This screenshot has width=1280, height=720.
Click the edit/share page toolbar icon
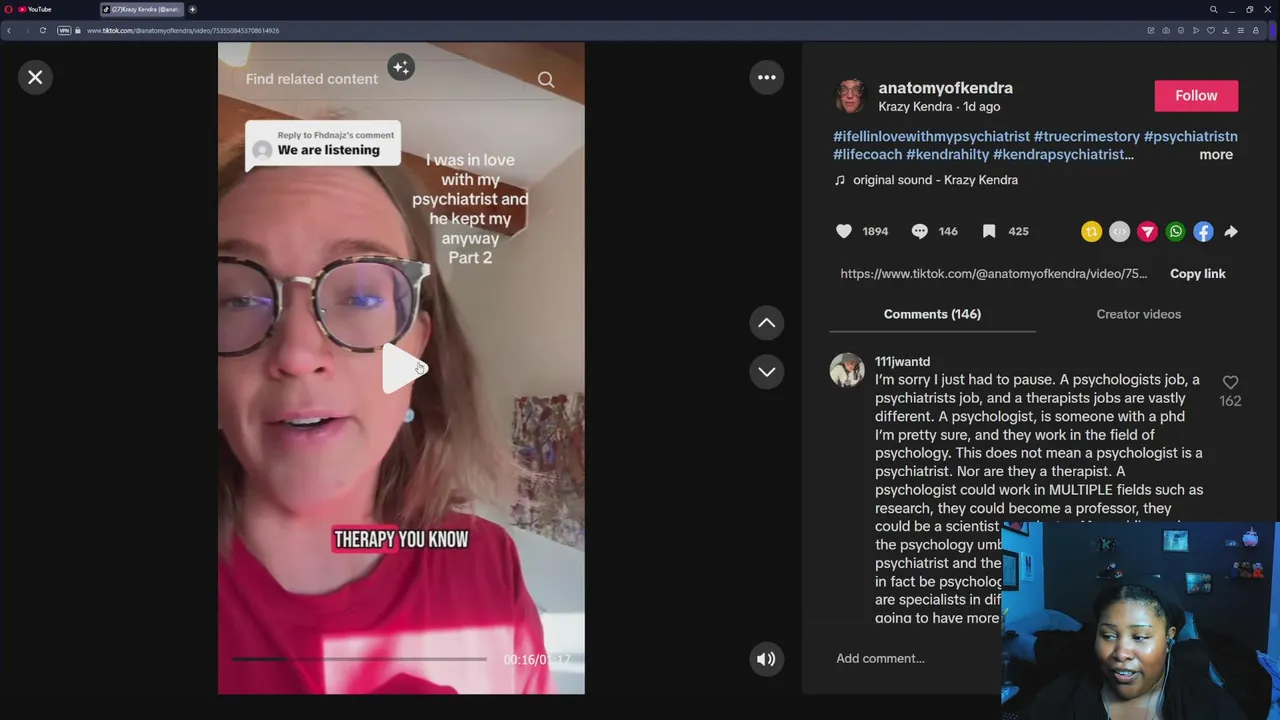[1151, 30]
